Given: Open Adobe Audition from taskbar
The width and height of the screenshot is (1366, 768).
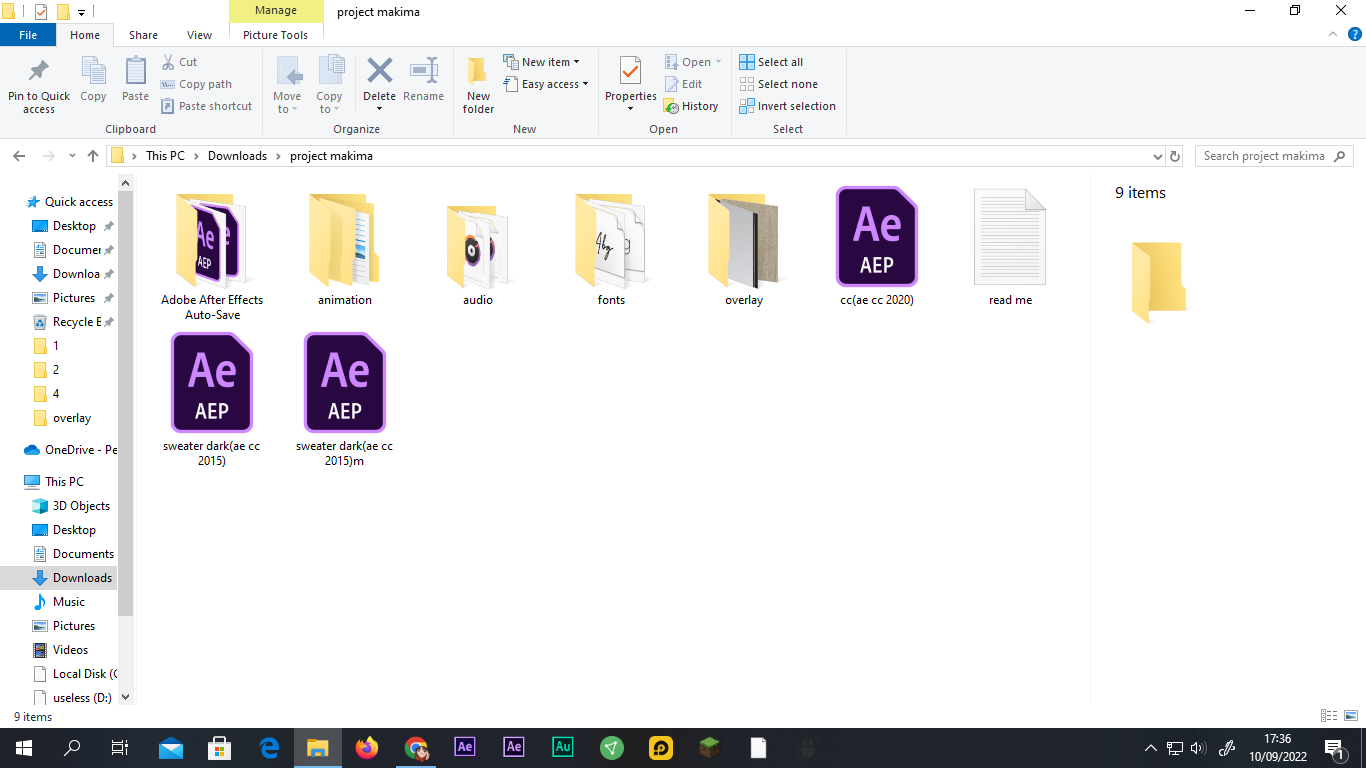Looking at the screenshot, I should click(x=563, y=747).
